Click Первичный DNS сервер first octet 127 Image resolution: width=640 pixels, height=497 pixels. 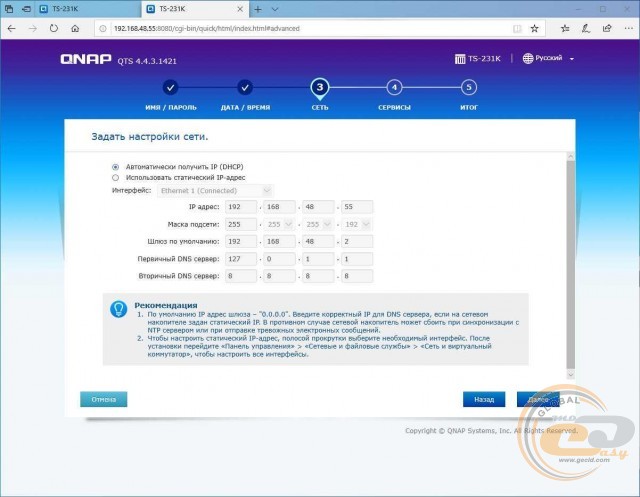pyautogui.click(x=241, y=259)
